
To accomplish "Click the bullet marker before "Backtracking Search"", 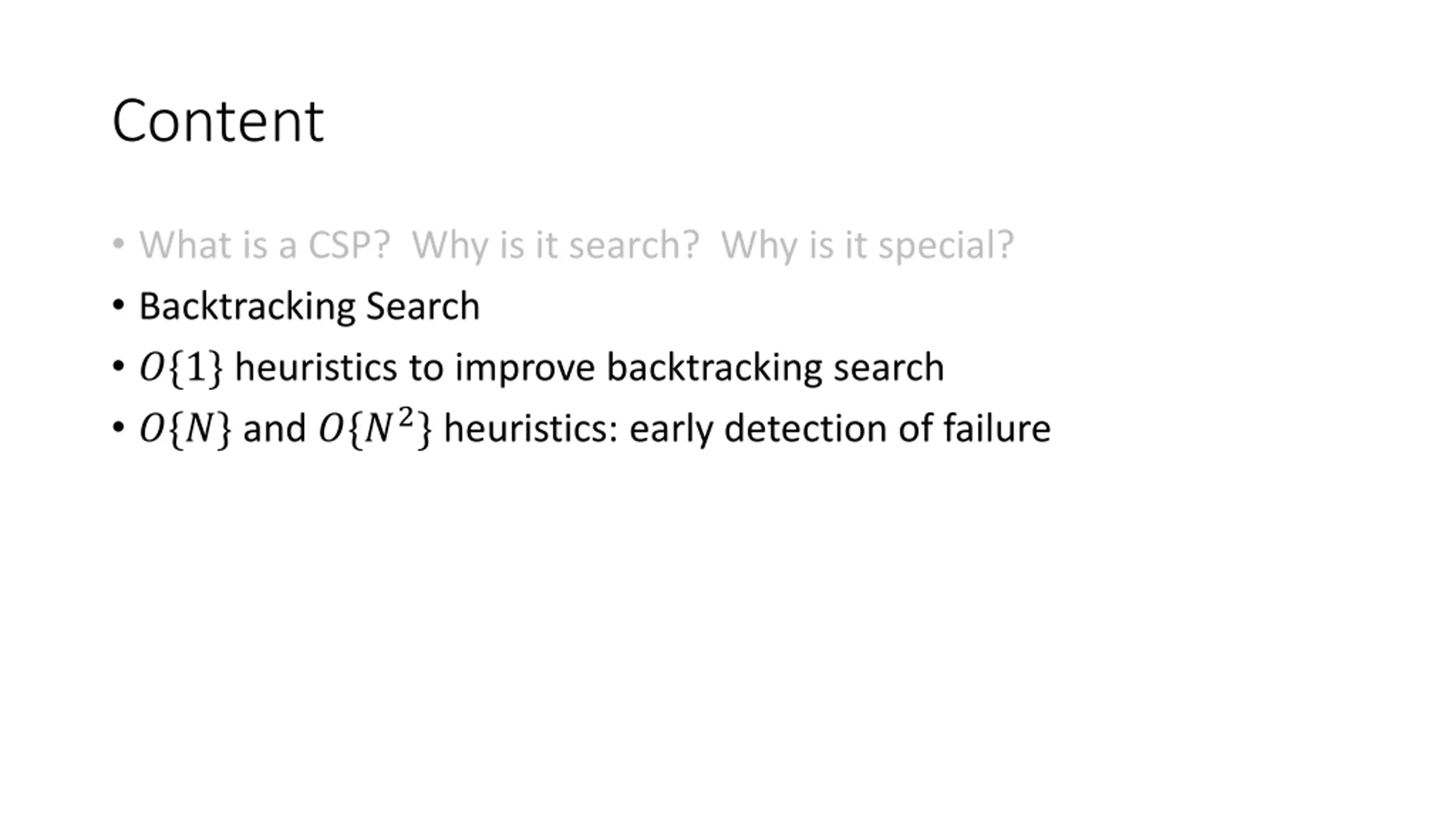I will [x=118, y=305].
